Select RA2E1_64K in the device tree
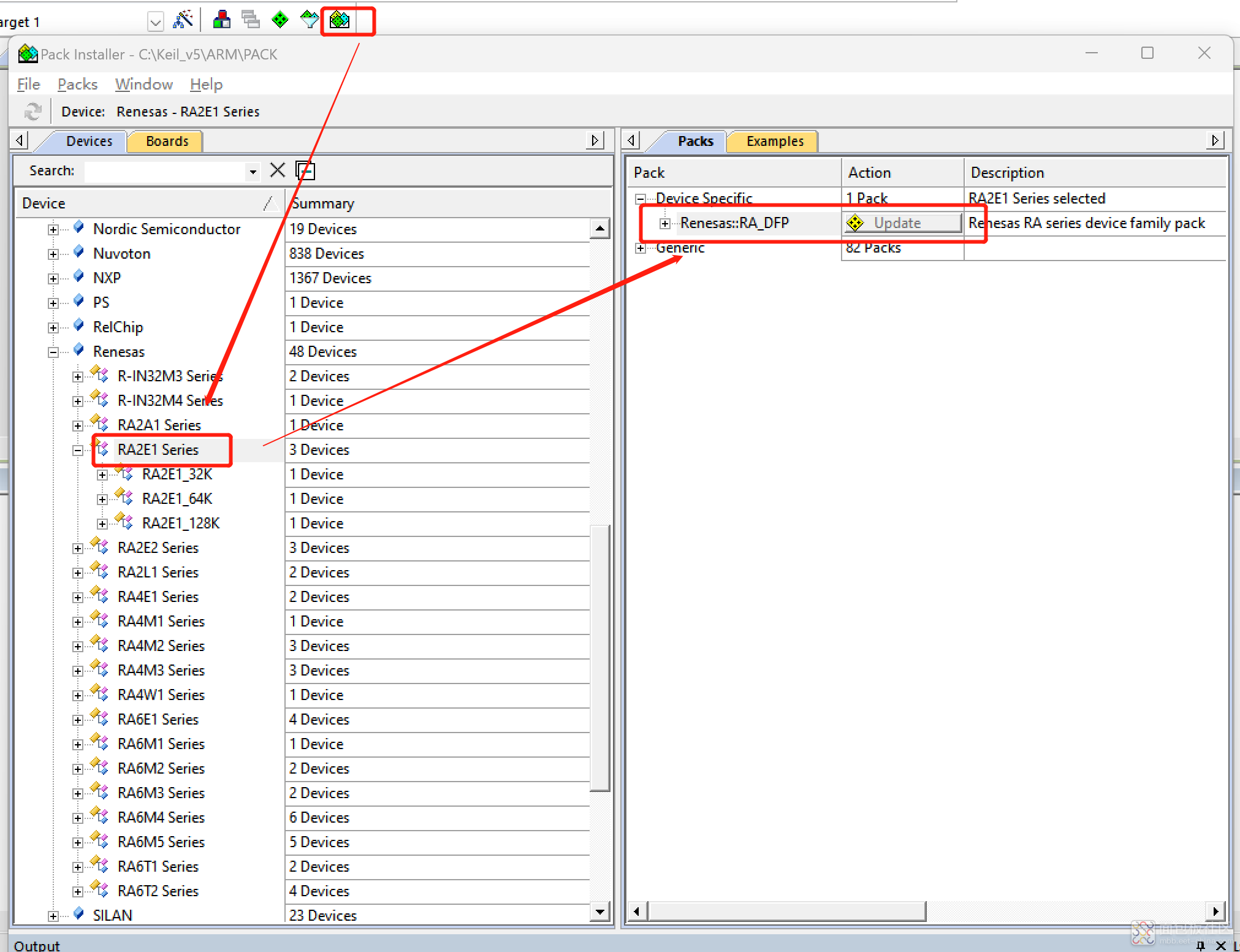 177,498
